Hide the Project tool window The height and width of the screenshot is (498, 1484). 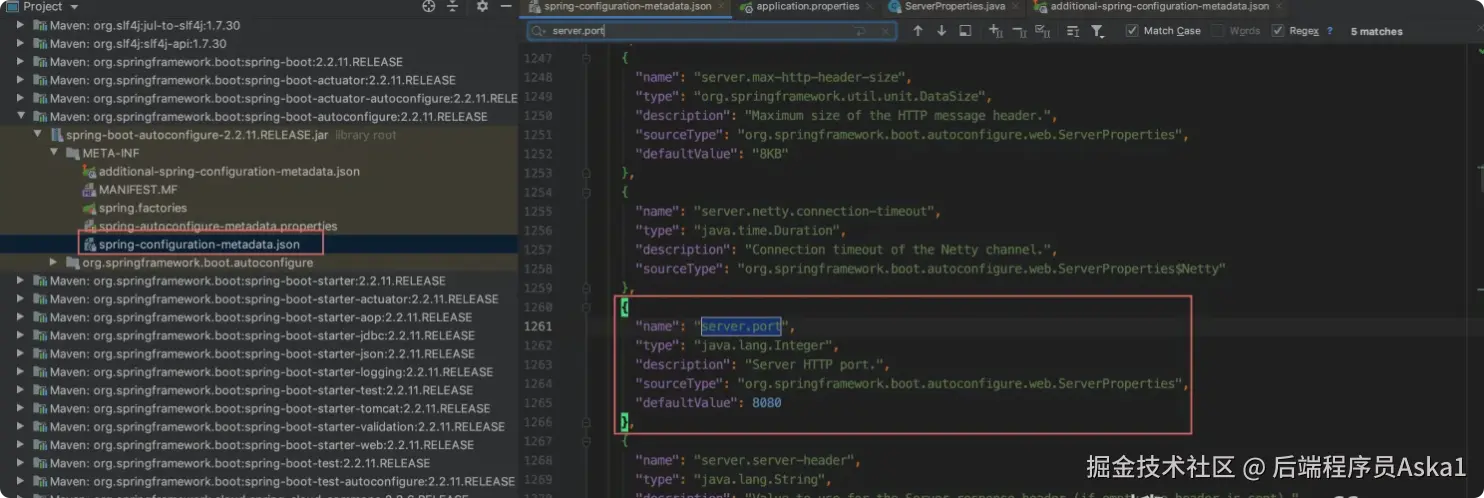(505, 6)
